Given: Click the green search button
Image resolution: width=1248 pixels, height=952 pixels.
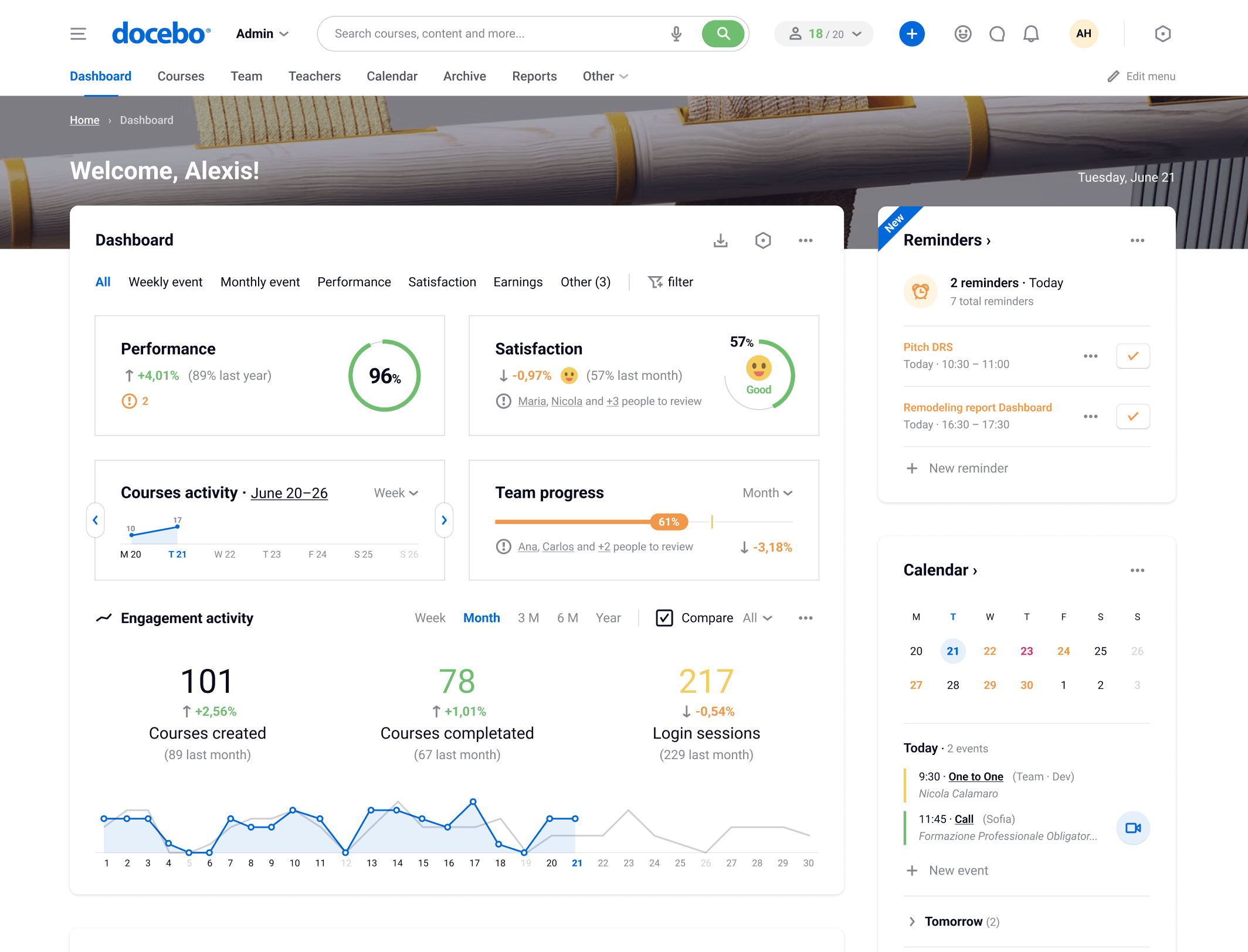Looking at the screenshot, I should pyautogui.click(x=723, y=34).
